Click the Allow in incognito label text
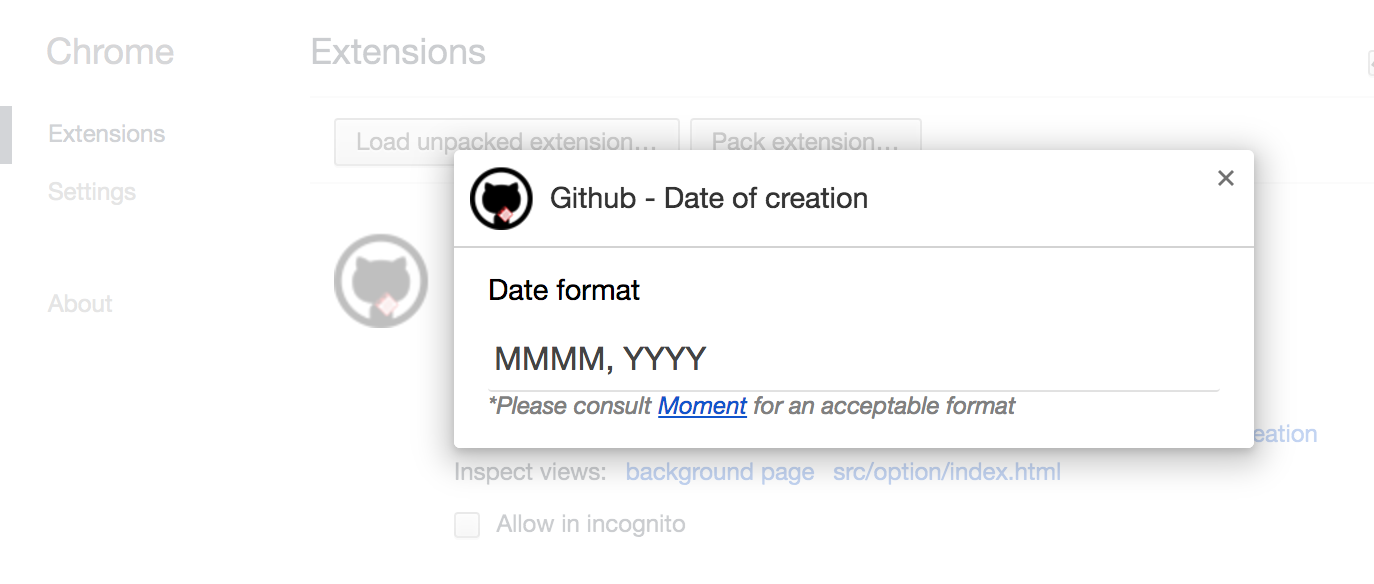 (x=591, y=525)
